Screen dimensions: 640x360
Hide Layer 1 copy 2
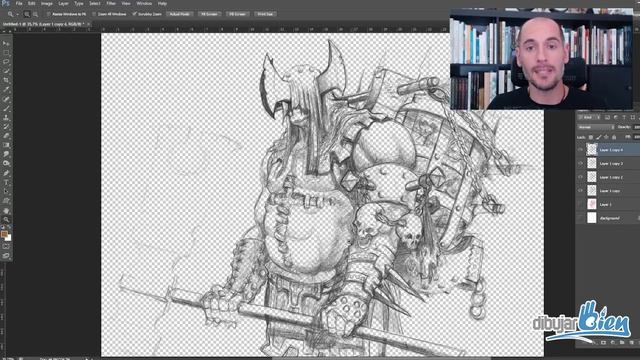580,177
